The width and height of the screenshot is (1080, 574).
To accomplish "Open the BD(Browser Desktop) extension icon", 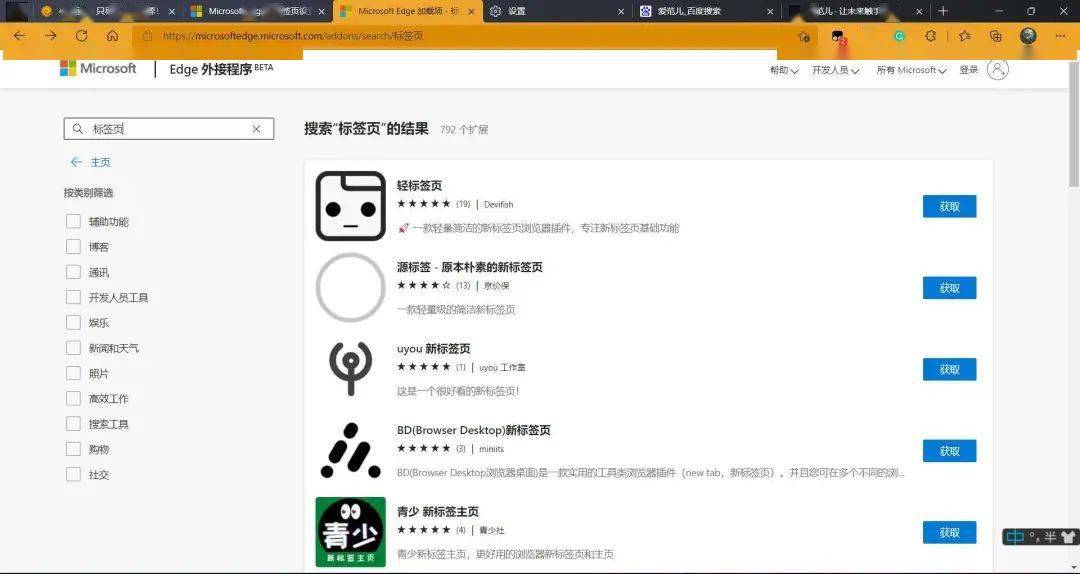I will [x=351, y=451].
